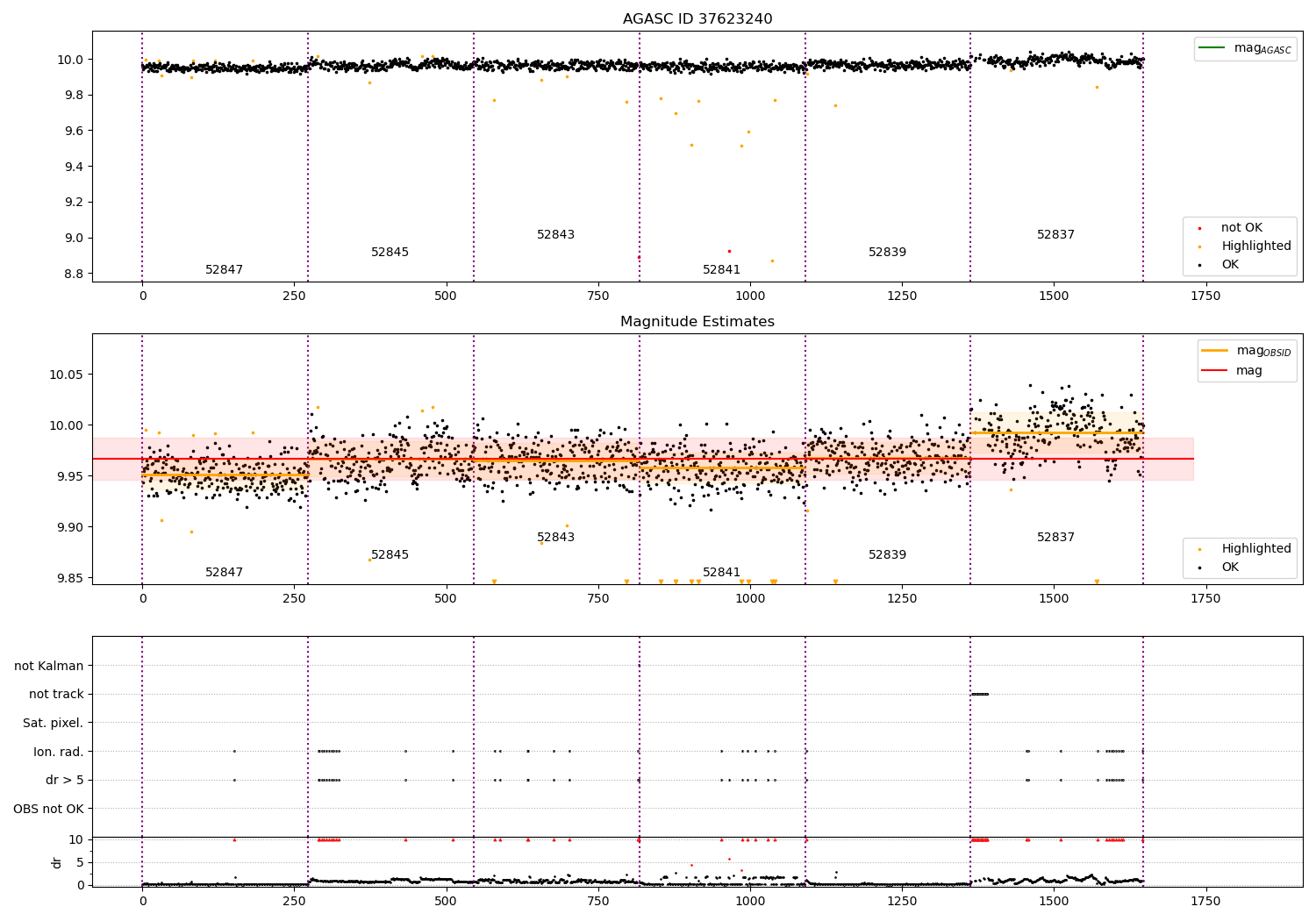Click 'Highlighted' in the middle panel legend

[x=1256, y=549]
